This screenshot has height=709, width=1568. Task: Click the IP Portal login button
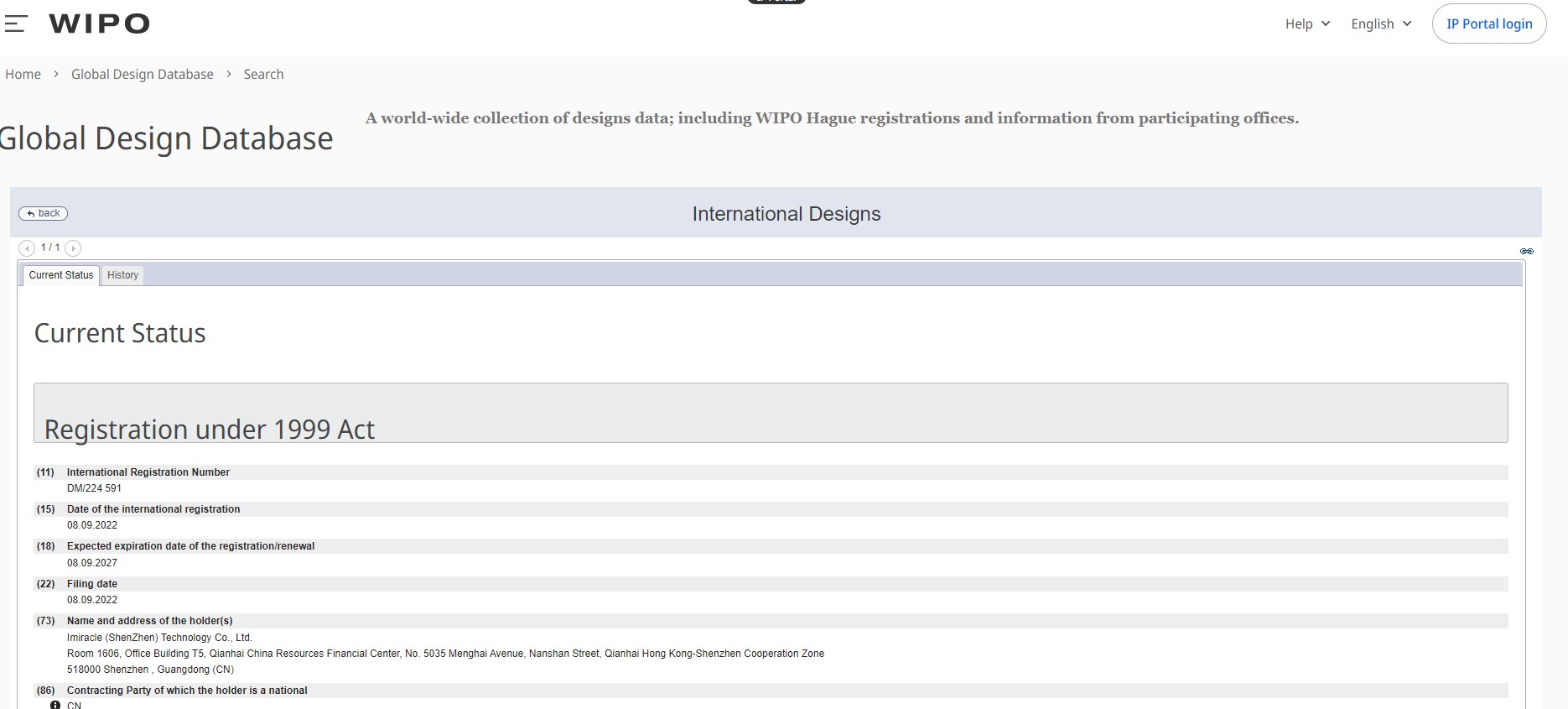point(1489,23)
